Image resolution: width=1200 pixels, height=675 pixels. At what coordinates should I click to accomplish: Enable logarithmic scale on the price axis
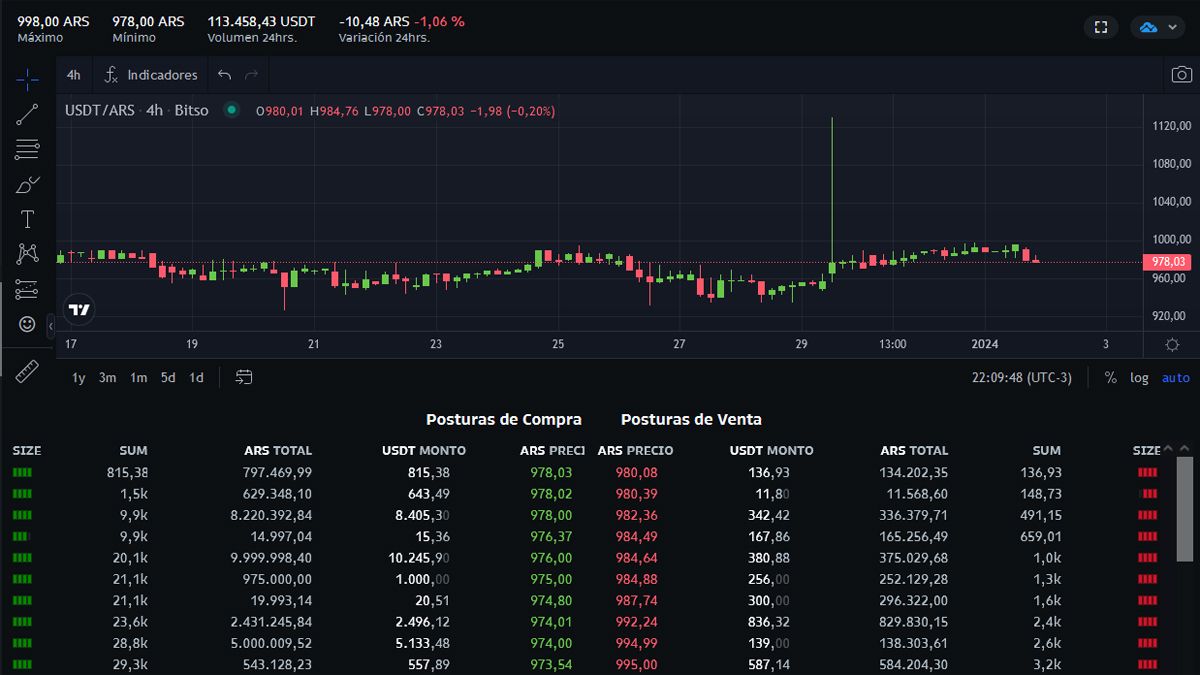(1139, 378)
